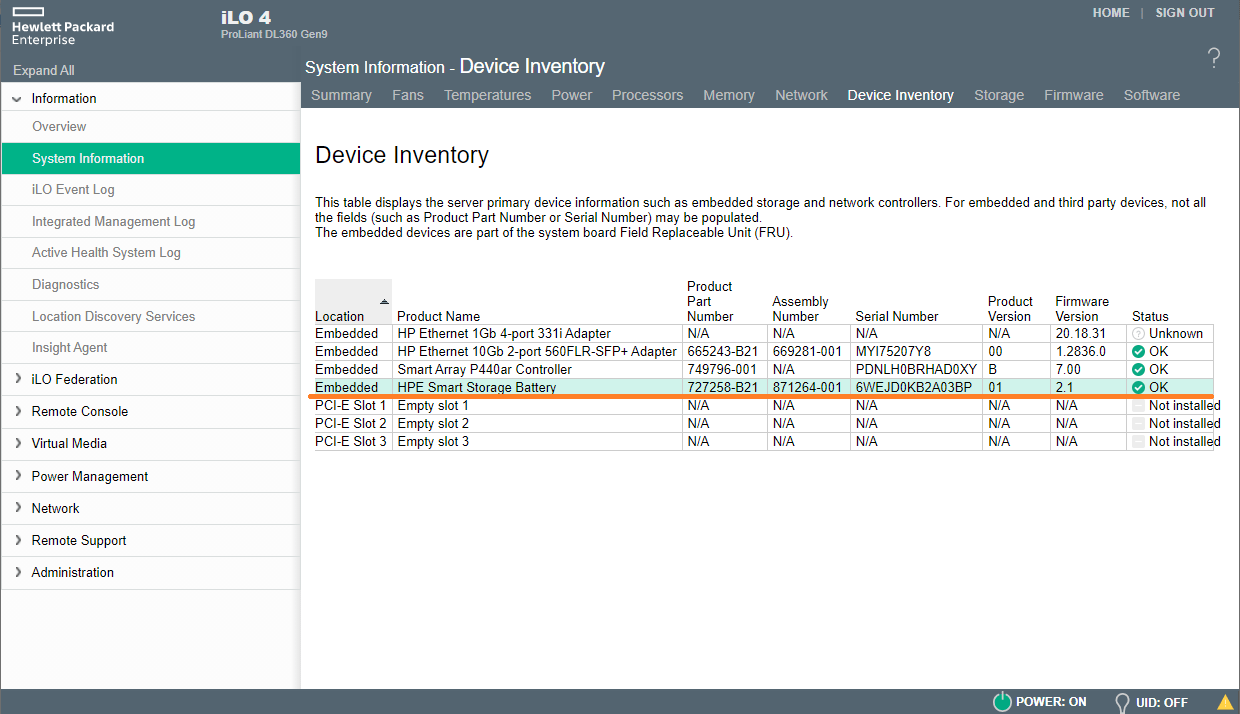This screenshot has height=714, width=1240.
Task: Switch to the Storage tab
Action: pos(998,95)
